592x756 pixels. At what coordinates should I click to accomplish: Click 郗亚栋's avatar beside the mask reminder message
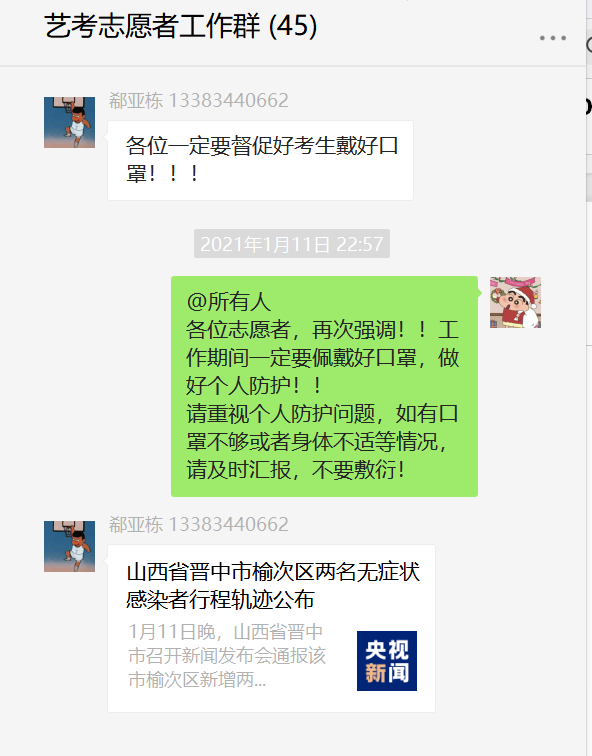[69, 122]
